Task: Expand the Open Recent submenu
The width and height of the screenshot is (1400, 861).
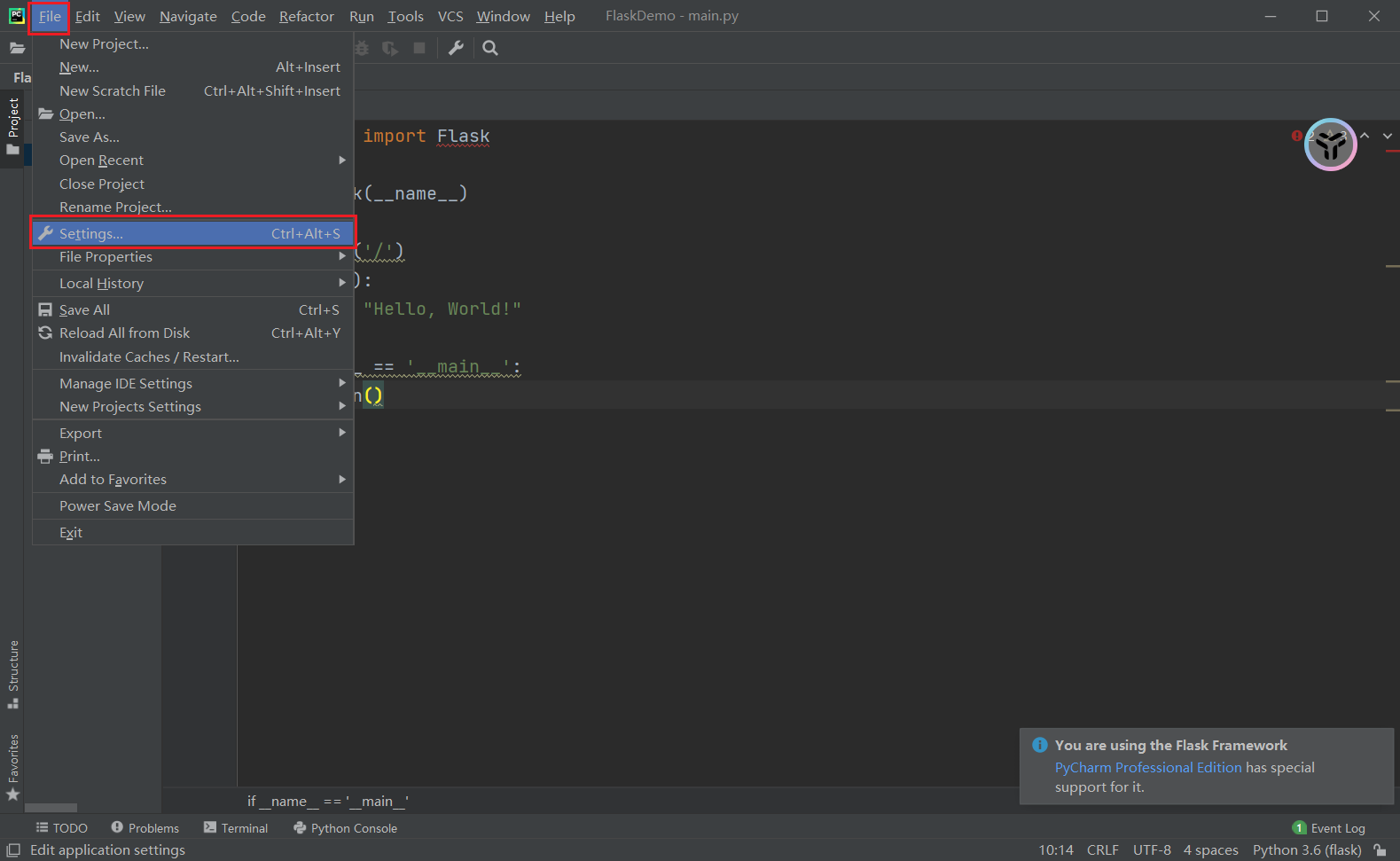Action: click(193, 160)
